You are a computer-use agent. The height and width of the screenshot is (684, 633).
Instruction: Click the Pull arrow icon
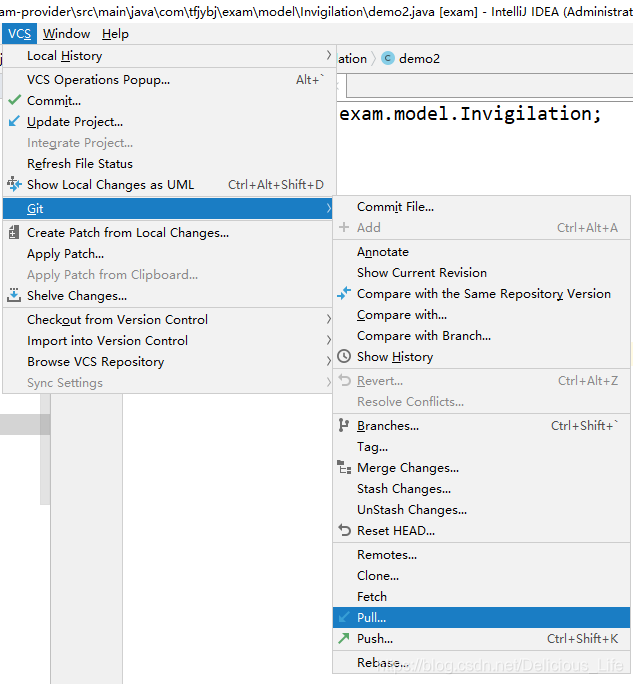(344, 617)
